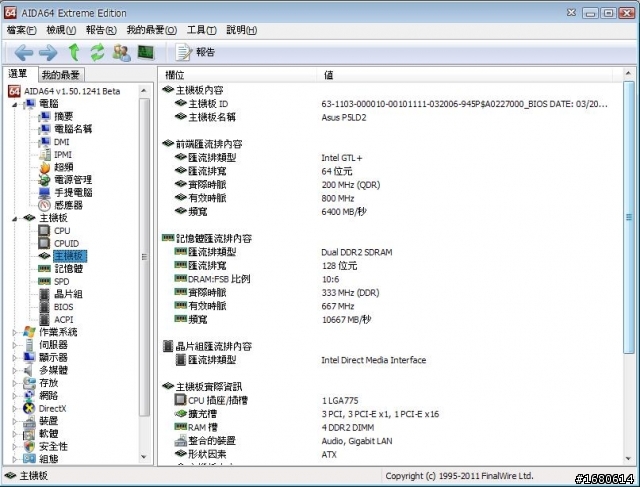640x487 pixels.
Task: Select the CPUID tree item
Action: pyautogui.click(x=66, y=243)
